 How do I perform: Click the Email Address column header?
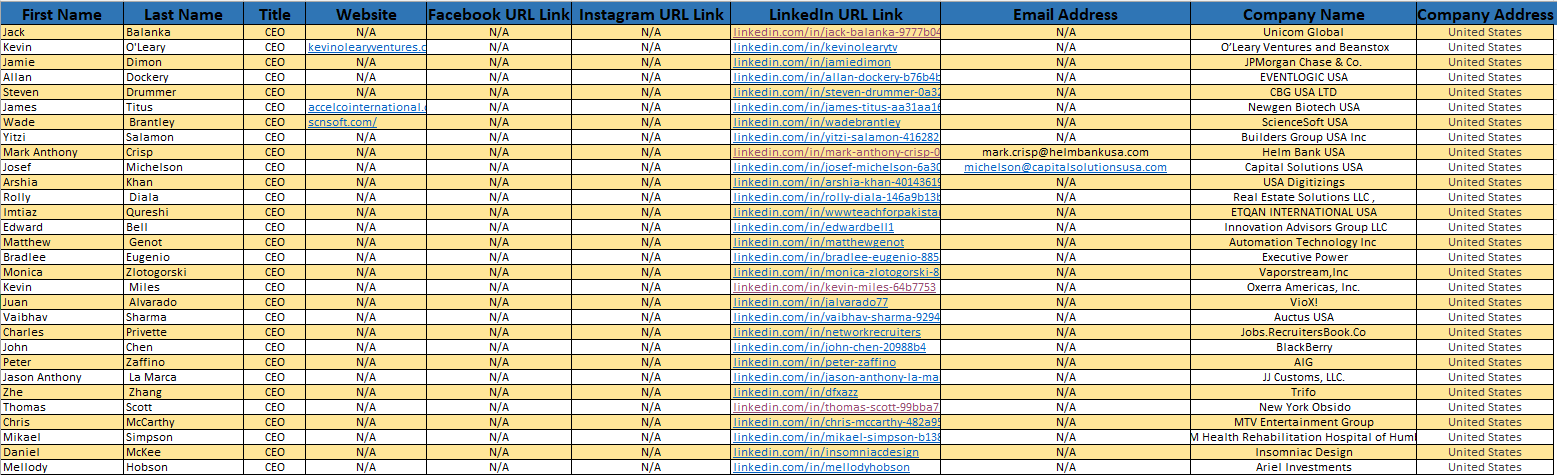(x=1066, y=14)
